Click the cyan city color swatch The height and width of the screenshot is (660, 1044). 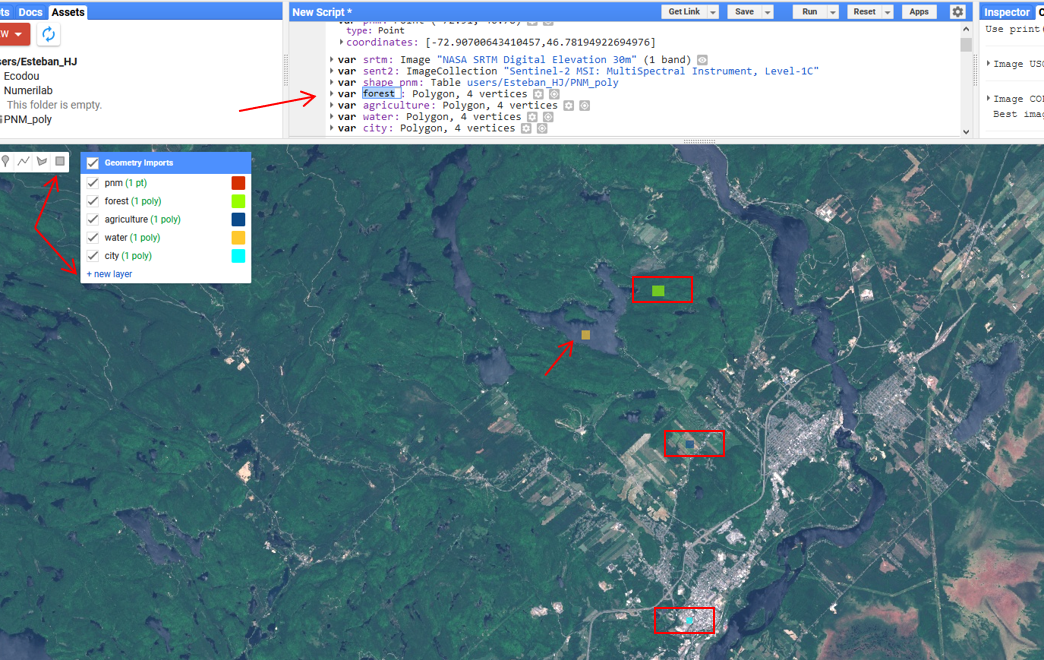tap(238, 256)
